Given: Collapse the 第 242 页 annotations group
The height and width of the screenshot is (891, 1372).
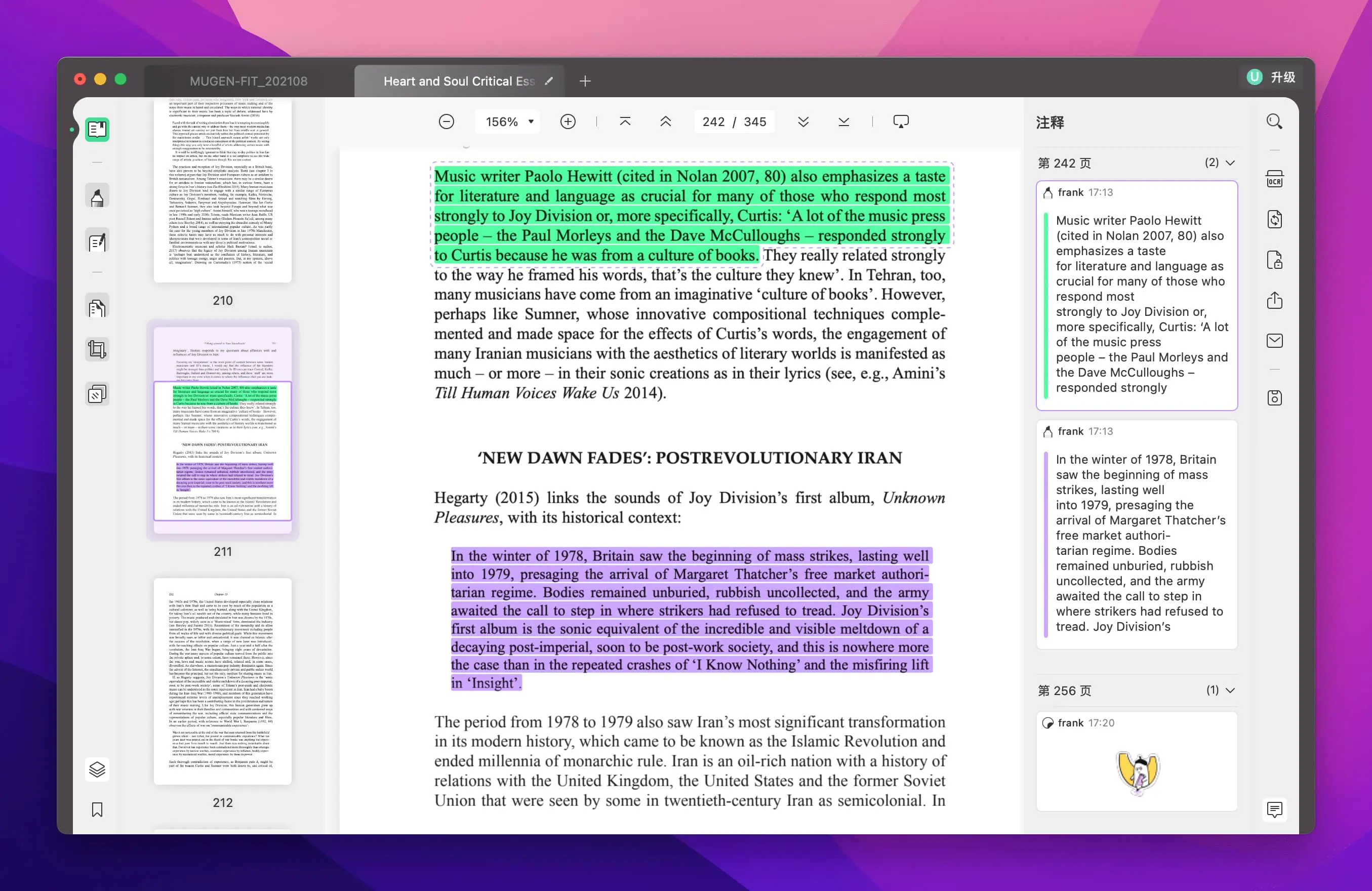Looking at the screenshot, I should tap(1230, 163).
